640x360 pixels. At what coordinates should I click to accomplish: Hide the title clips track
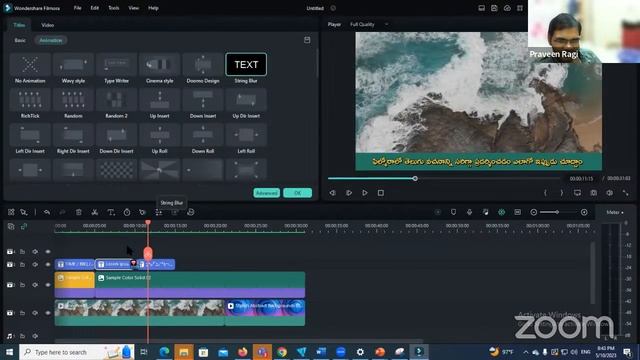tap(48, 264)
